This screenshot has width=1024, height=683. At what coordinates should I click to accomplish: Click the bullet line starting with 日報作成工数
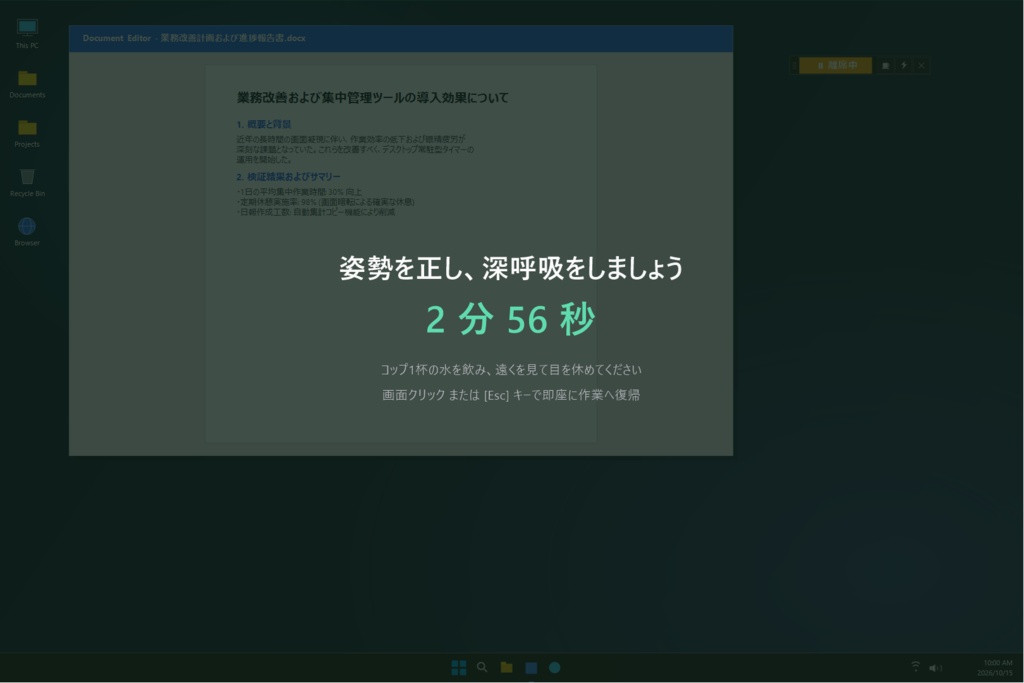[x=315, y=212]
